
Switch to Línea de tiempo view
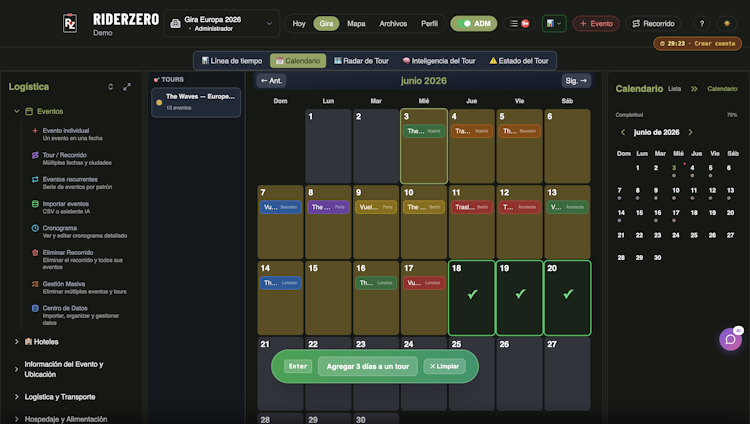pos(232,61)
